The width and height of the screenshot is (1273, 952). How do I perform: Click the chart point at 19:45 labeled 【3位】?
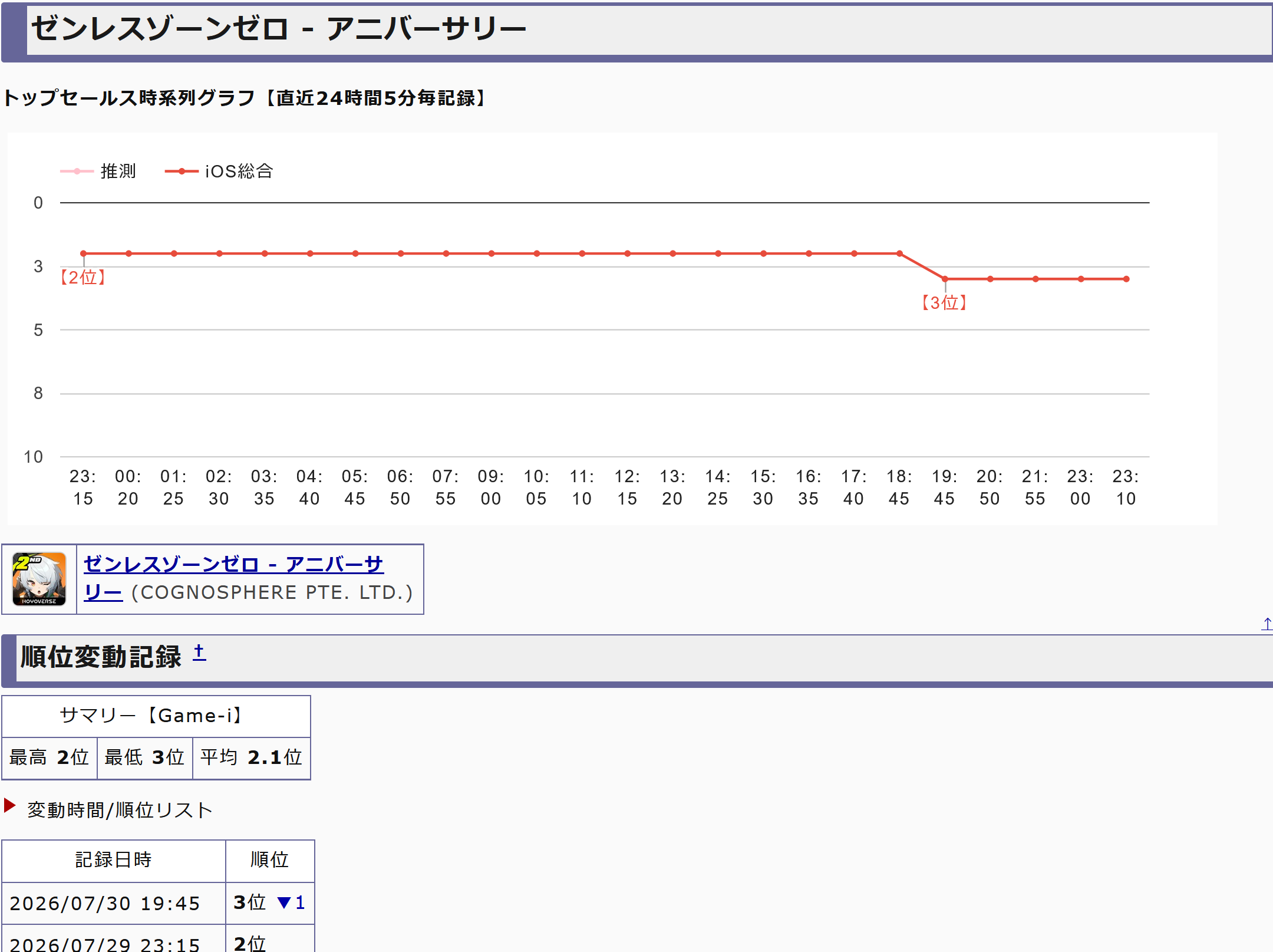(945, 279)
